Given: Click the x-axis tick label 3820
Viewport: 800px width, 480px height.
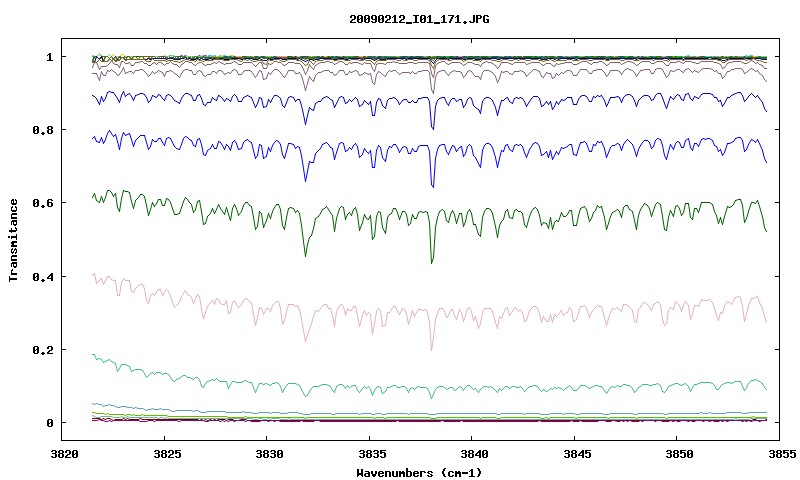Looking at the screenshot, I should coord(64,454).
